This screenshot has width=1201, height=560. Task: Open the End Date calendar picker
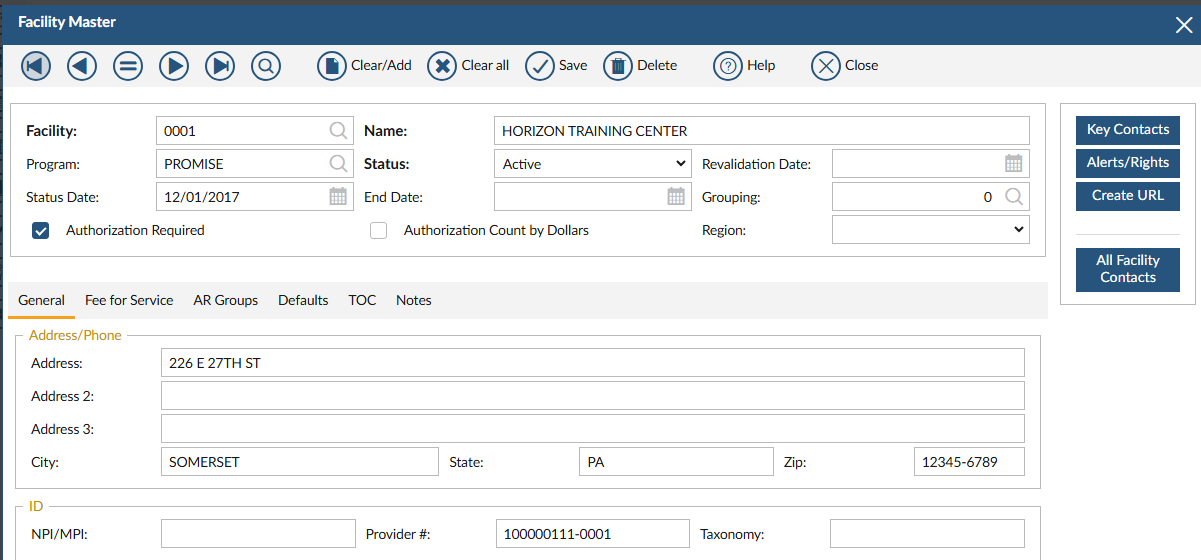(x=676, y=196)
